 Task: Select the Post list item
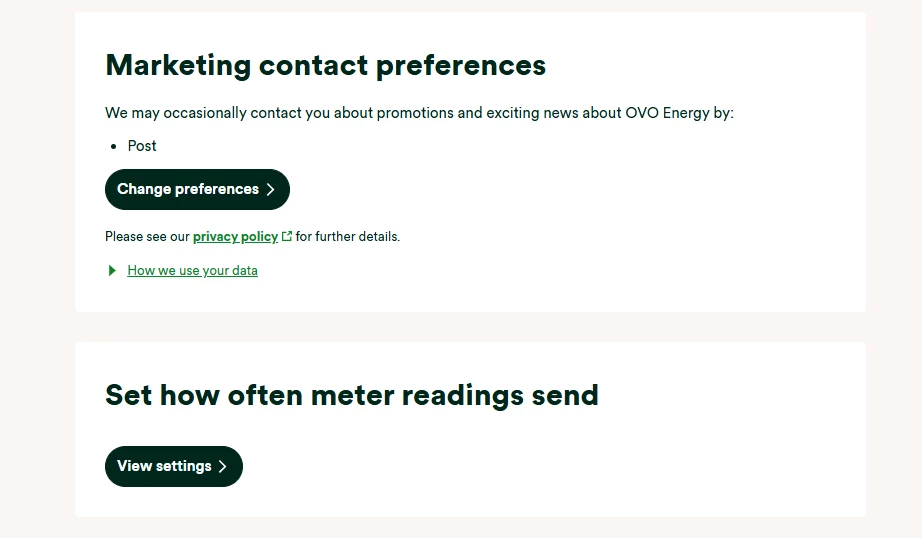coord(142,146)
